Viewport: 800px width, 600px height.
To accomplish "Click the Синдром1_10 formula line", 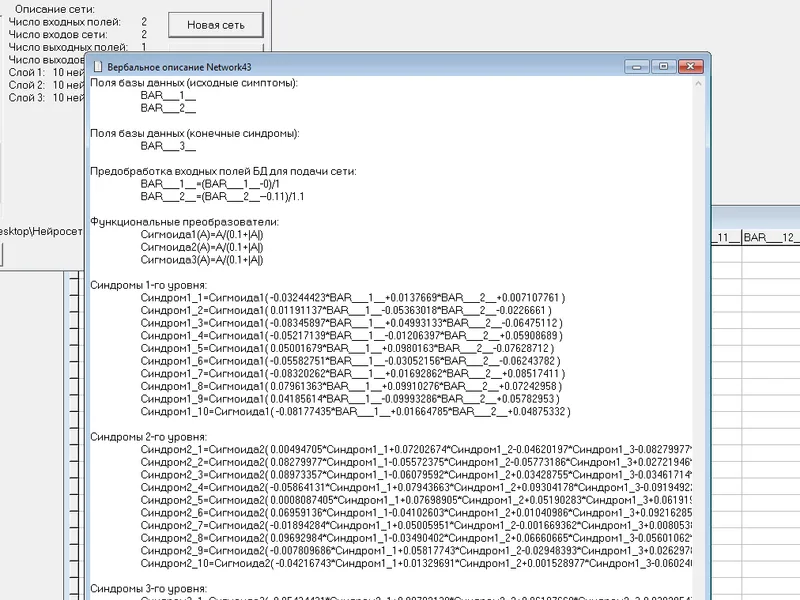I will (355, 411).
